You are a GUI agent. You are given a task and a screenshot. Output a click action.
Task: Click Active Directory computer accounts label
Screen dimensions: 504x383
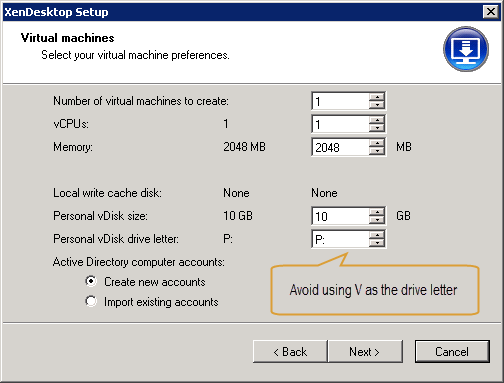coord(139,262)
